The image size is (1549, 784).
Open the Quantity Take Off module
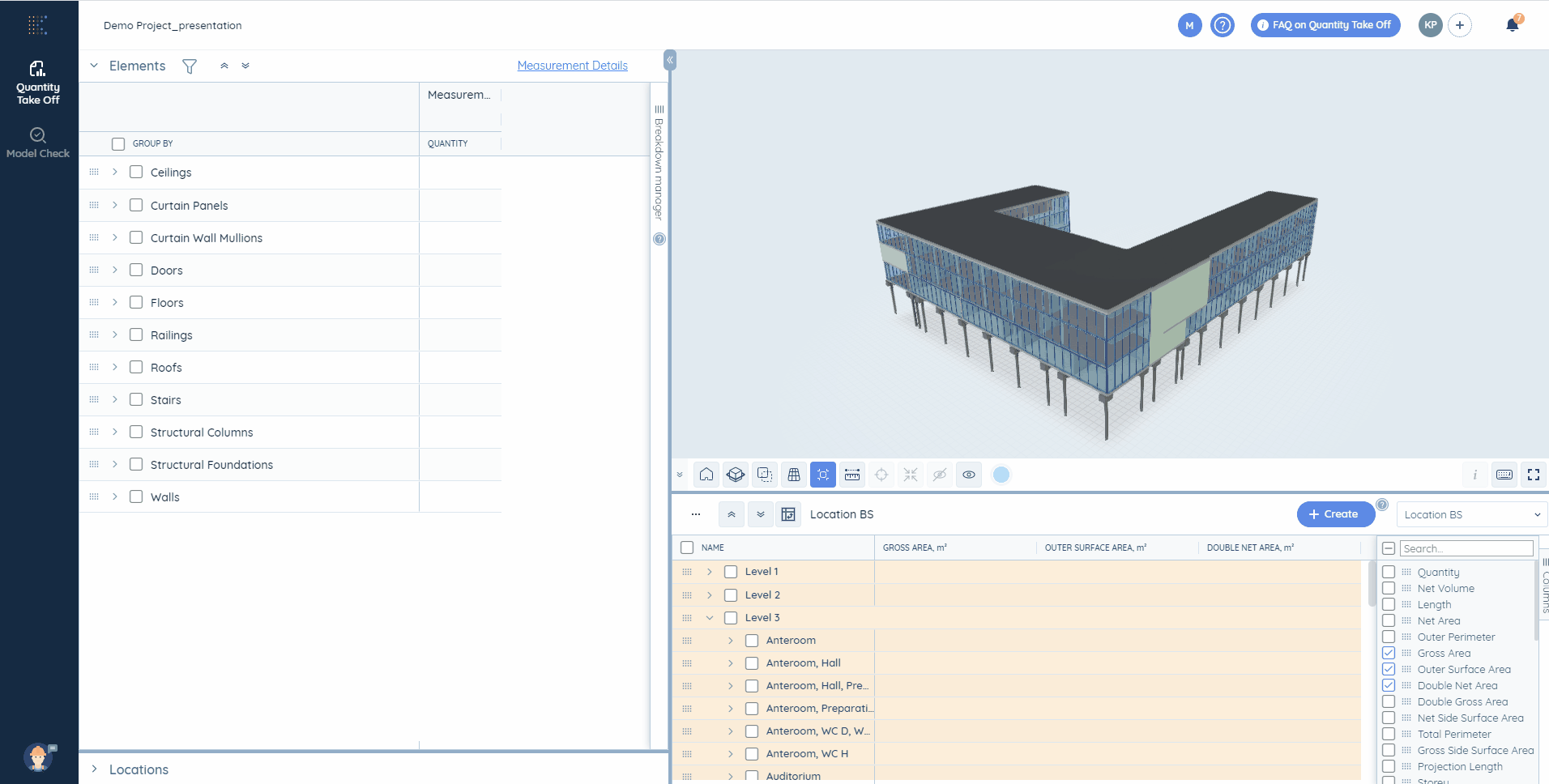38,83
